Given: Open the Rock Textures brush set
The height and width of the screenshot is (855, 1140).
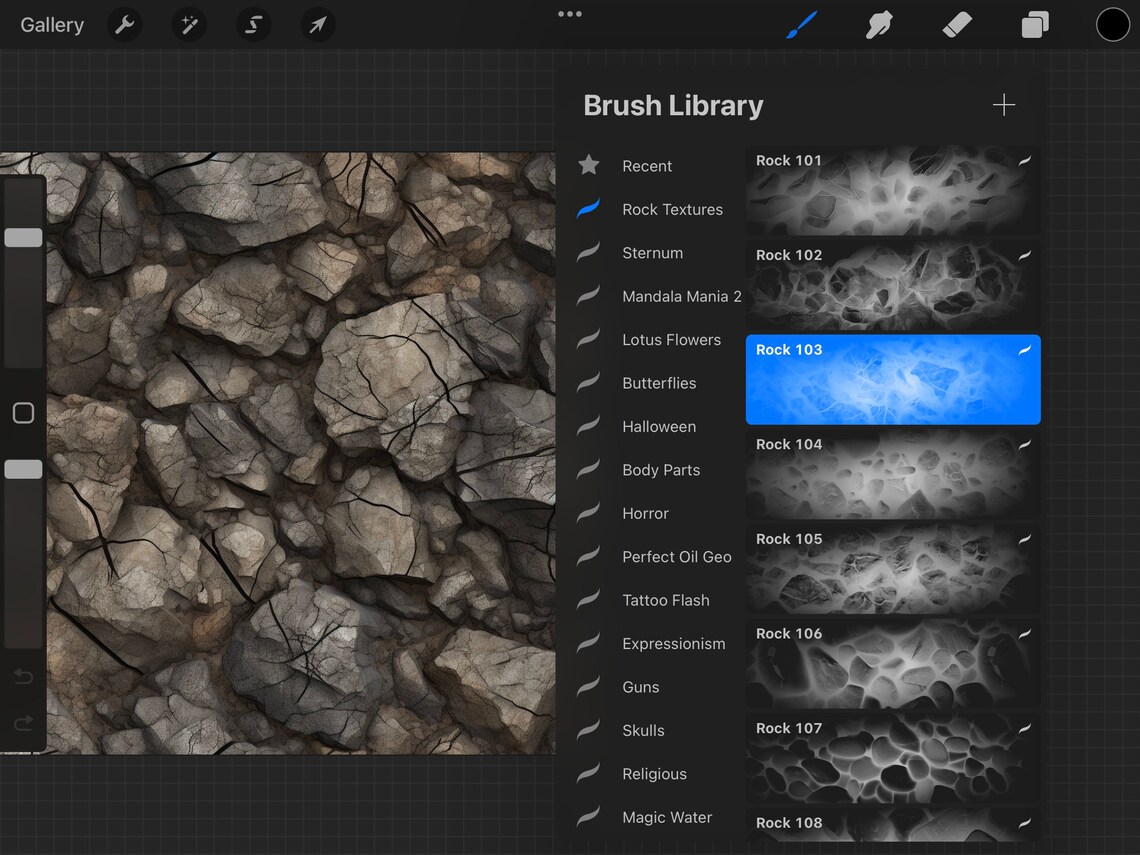Looking at the screenshot, I should pos(673,209).
